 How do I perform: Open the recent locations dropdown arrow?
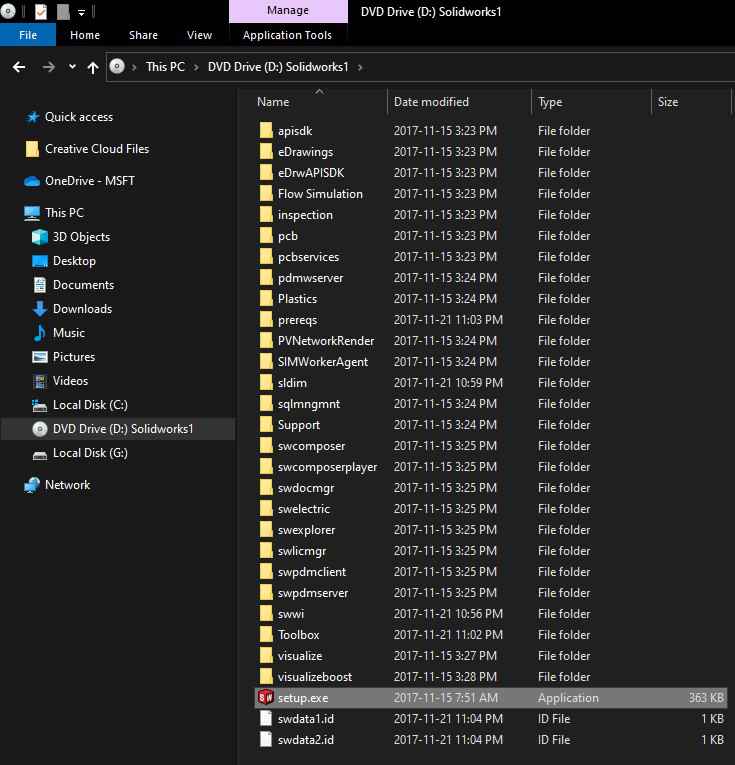pyautogui.click(x=72, y=67)
